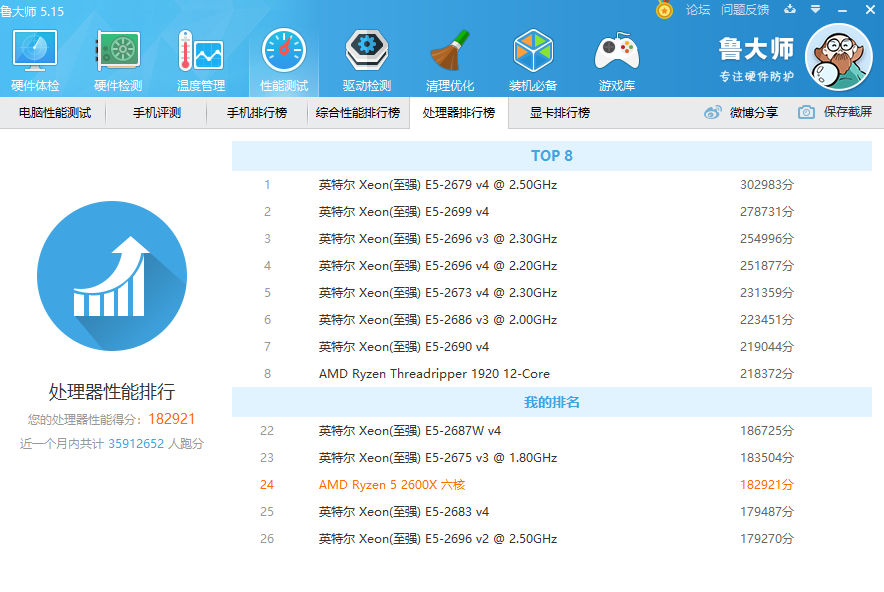Select Xeon E5-2679 v4 @ 2.50GHz row
The height and width of the screenshot is (592, 884).
pos(551,185)
